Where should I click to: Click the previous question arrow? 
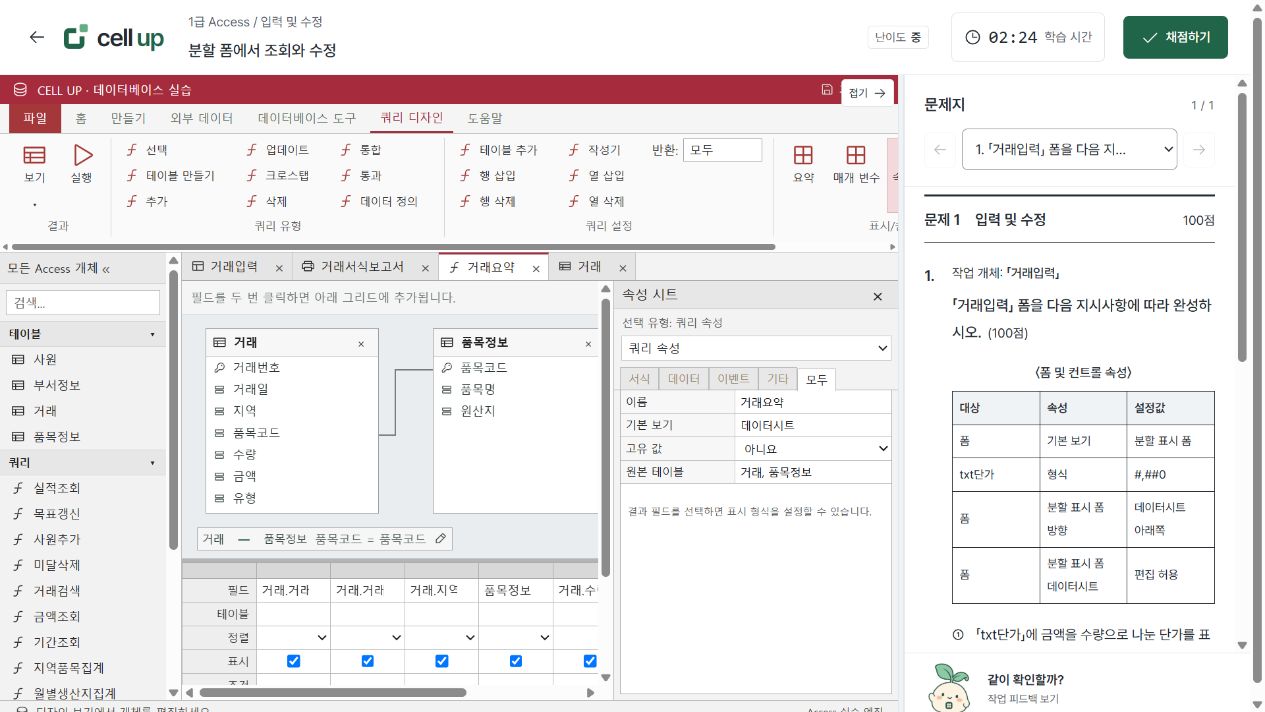click(940, 150)
